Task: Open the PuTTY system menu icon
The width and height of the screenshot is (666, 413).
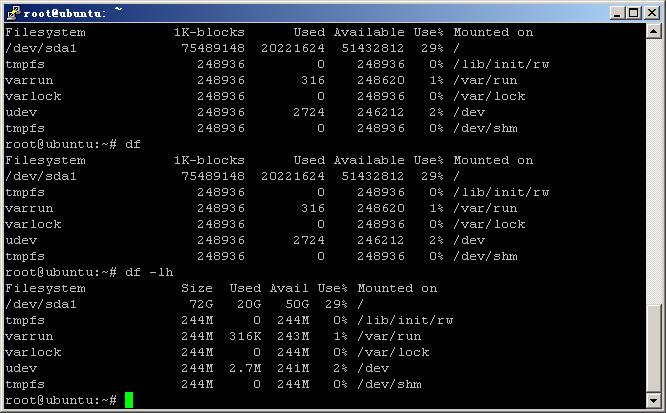Action: pos(13,13)
